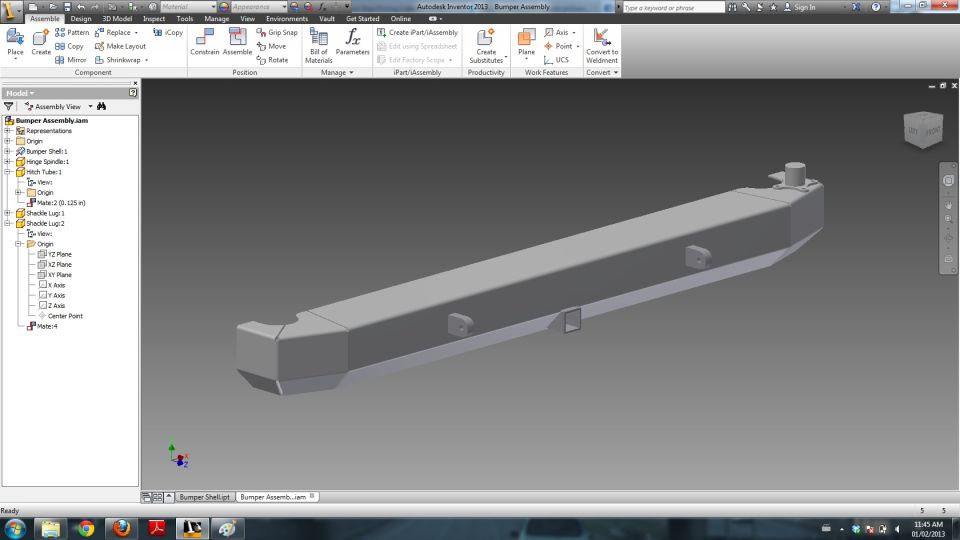Viewport: 960px width, 540px height.
Task: Open the Help question mark button
Action: pos(876,7)
